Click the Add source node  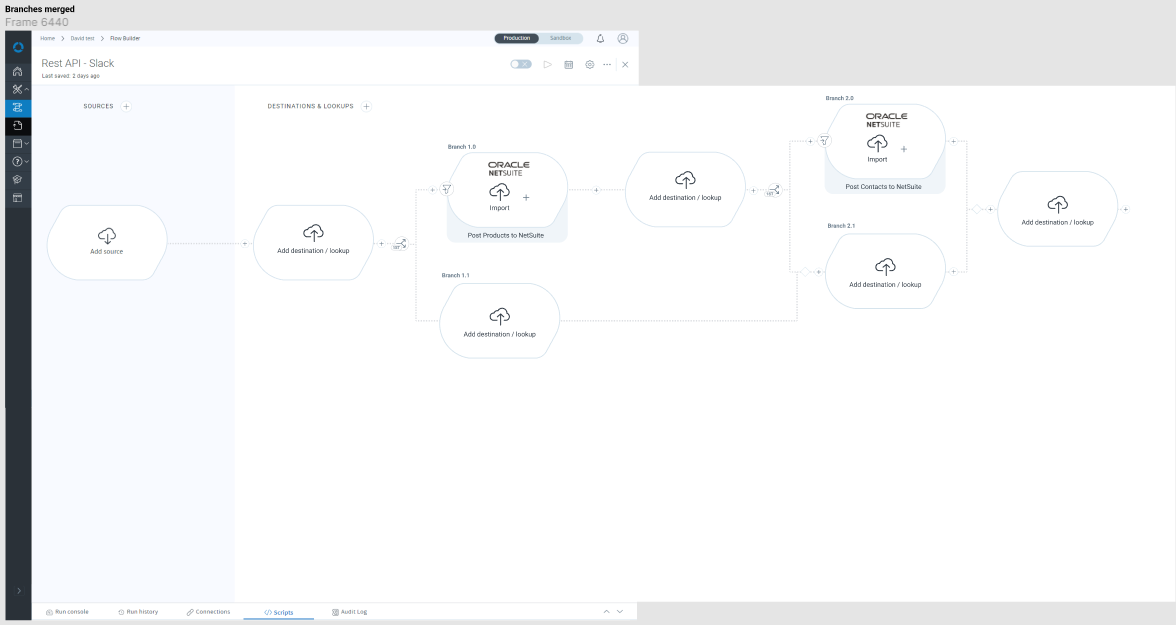point(106,242)
